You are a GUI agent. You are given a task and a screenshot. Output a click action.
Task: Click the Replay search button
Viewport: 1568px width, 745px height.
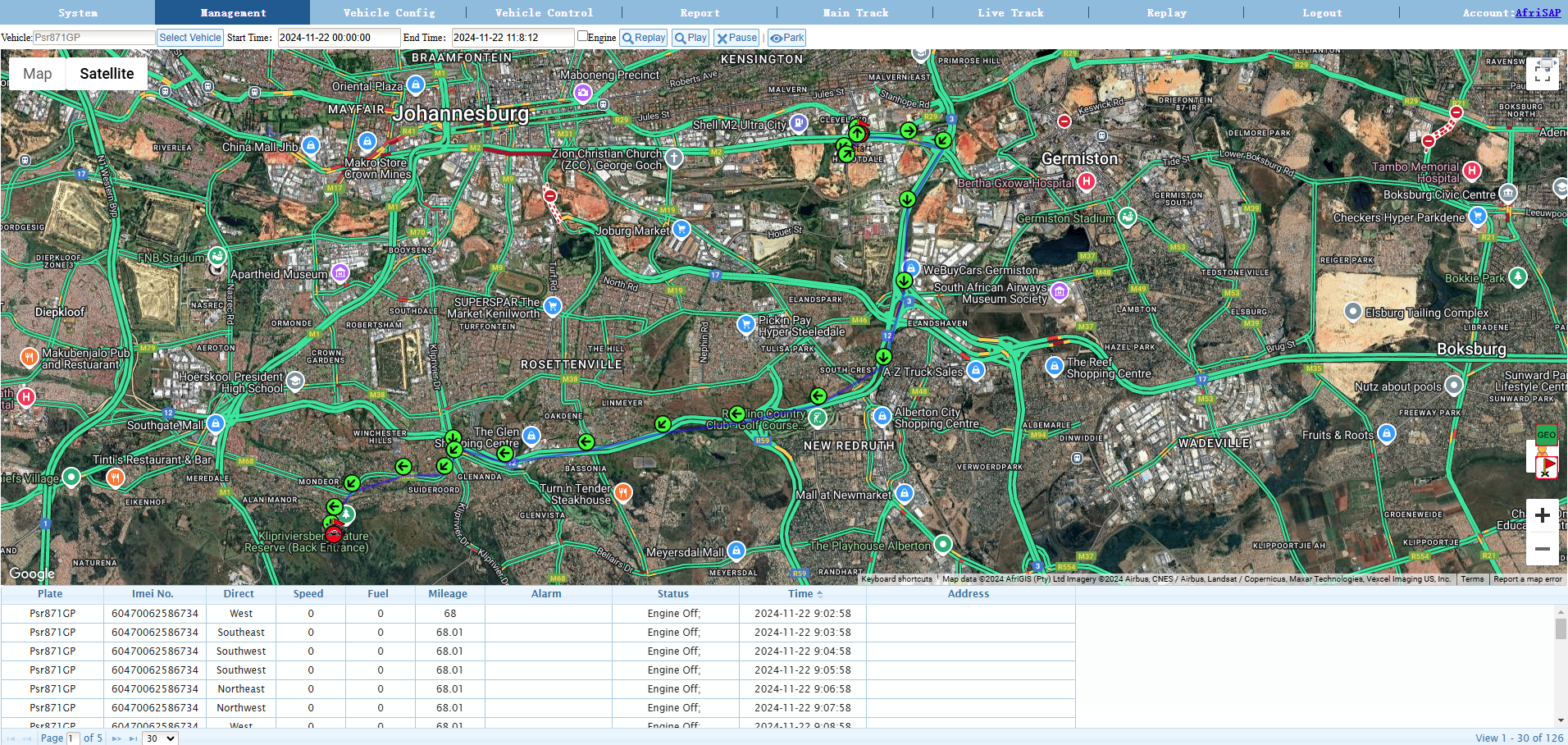(644, 38)
